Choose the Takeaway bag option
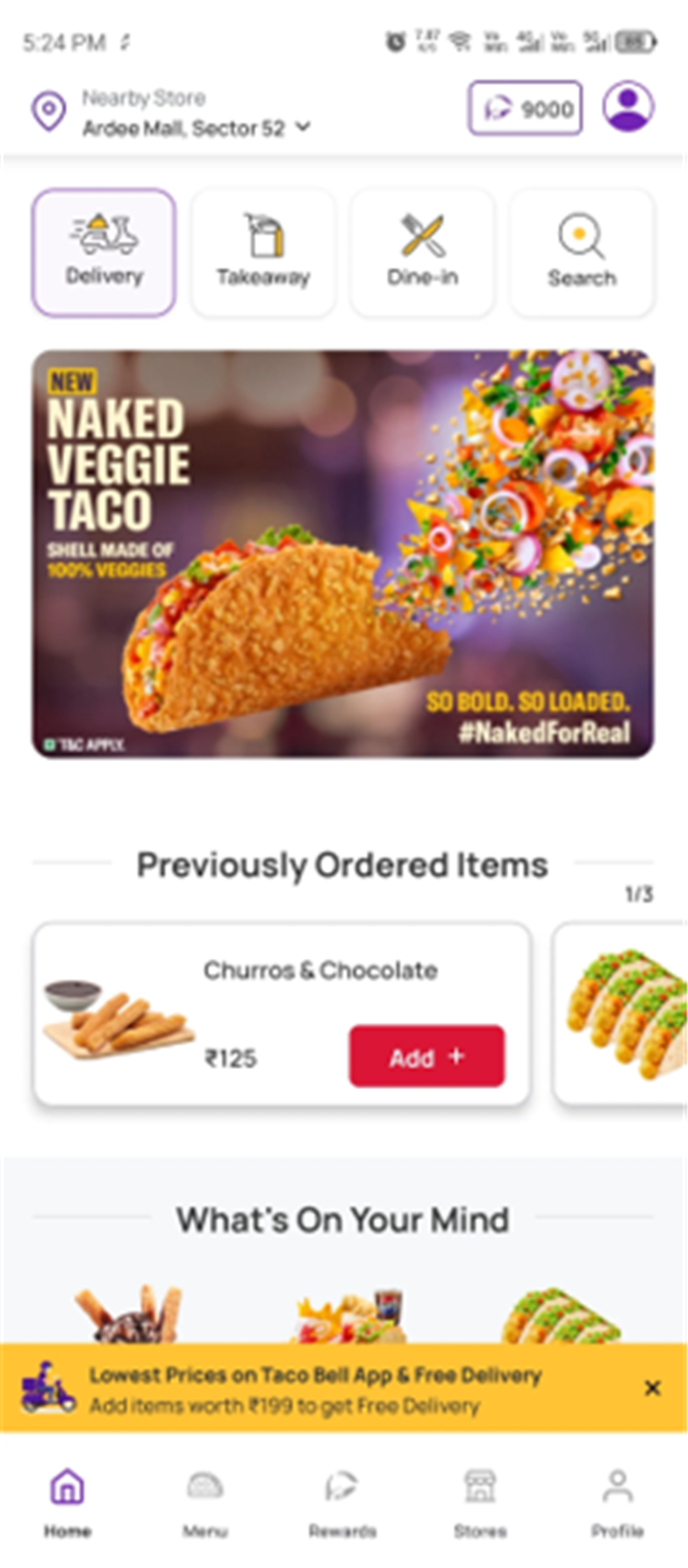This screenshot has height=1568, width=688. click(x=263, y=252)
